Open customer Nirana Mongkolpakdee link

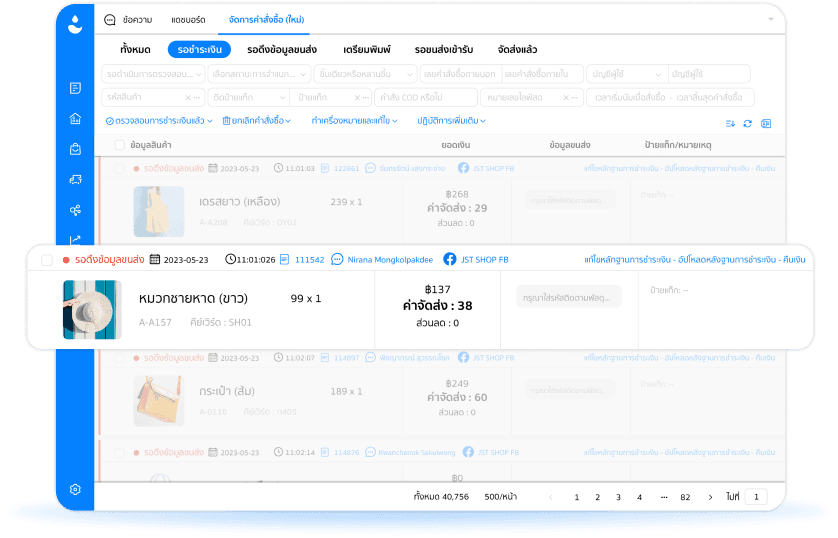click(390, 260)
